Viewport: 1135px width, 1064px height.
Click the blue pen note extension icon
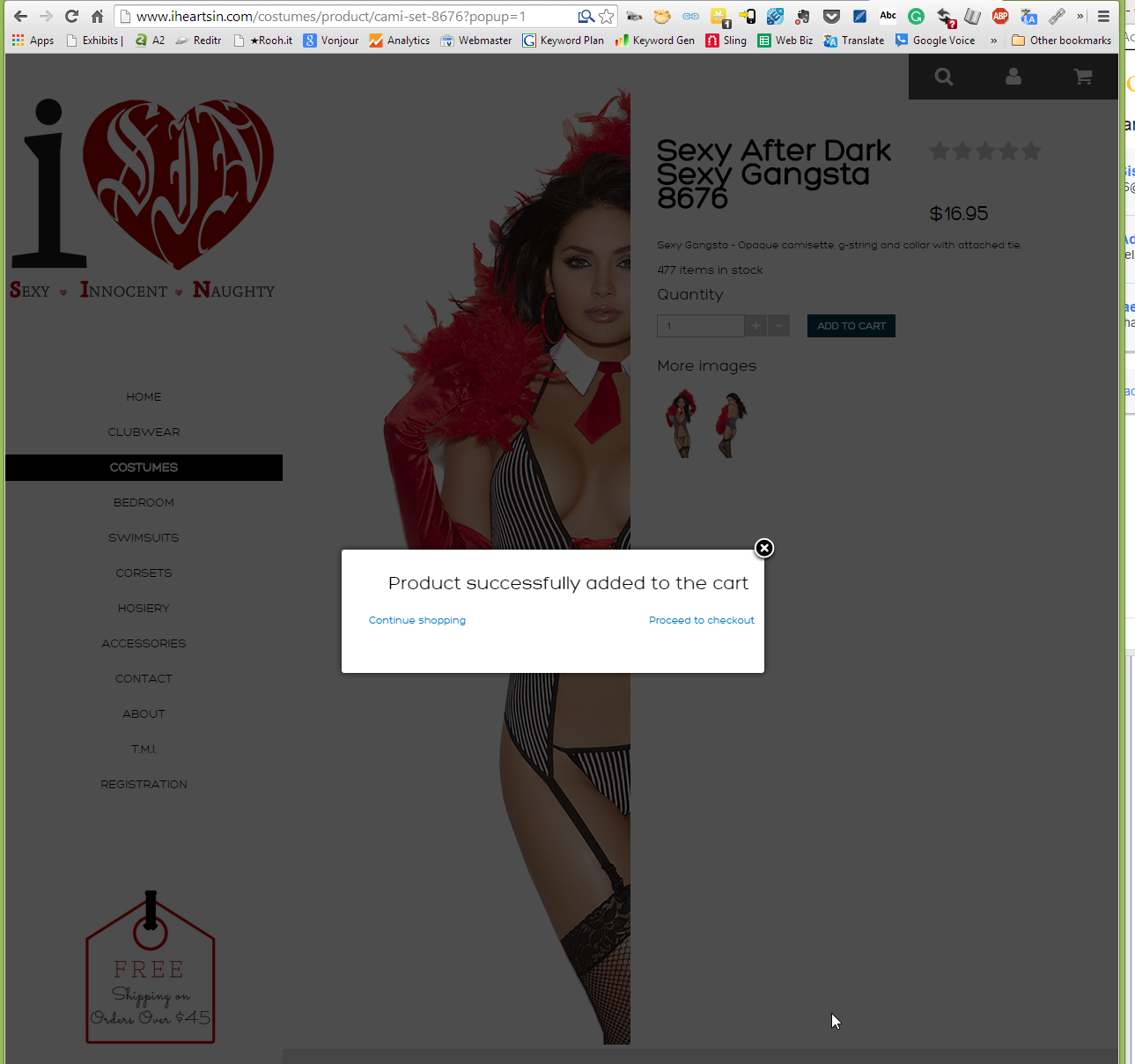[860, 16]
